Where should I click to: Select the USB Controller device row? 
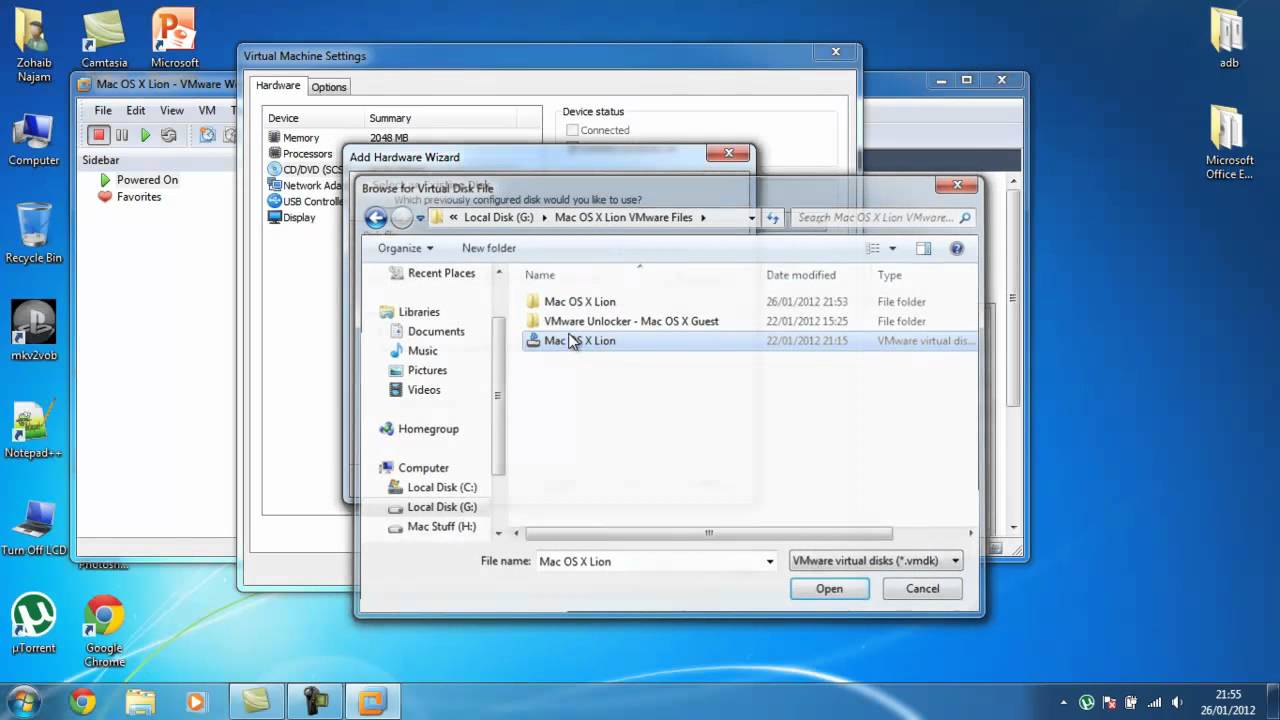[305, 202]
